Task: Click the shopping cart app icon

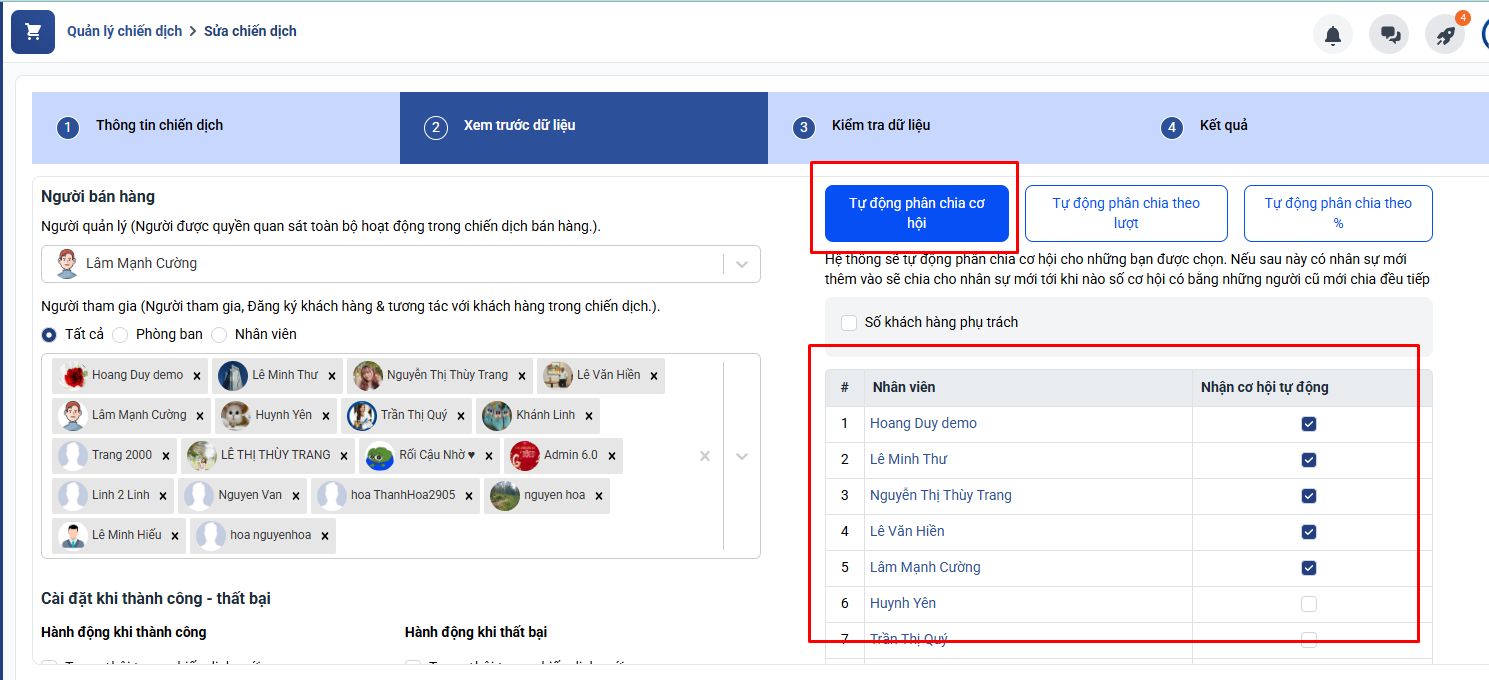Action: 33,32
